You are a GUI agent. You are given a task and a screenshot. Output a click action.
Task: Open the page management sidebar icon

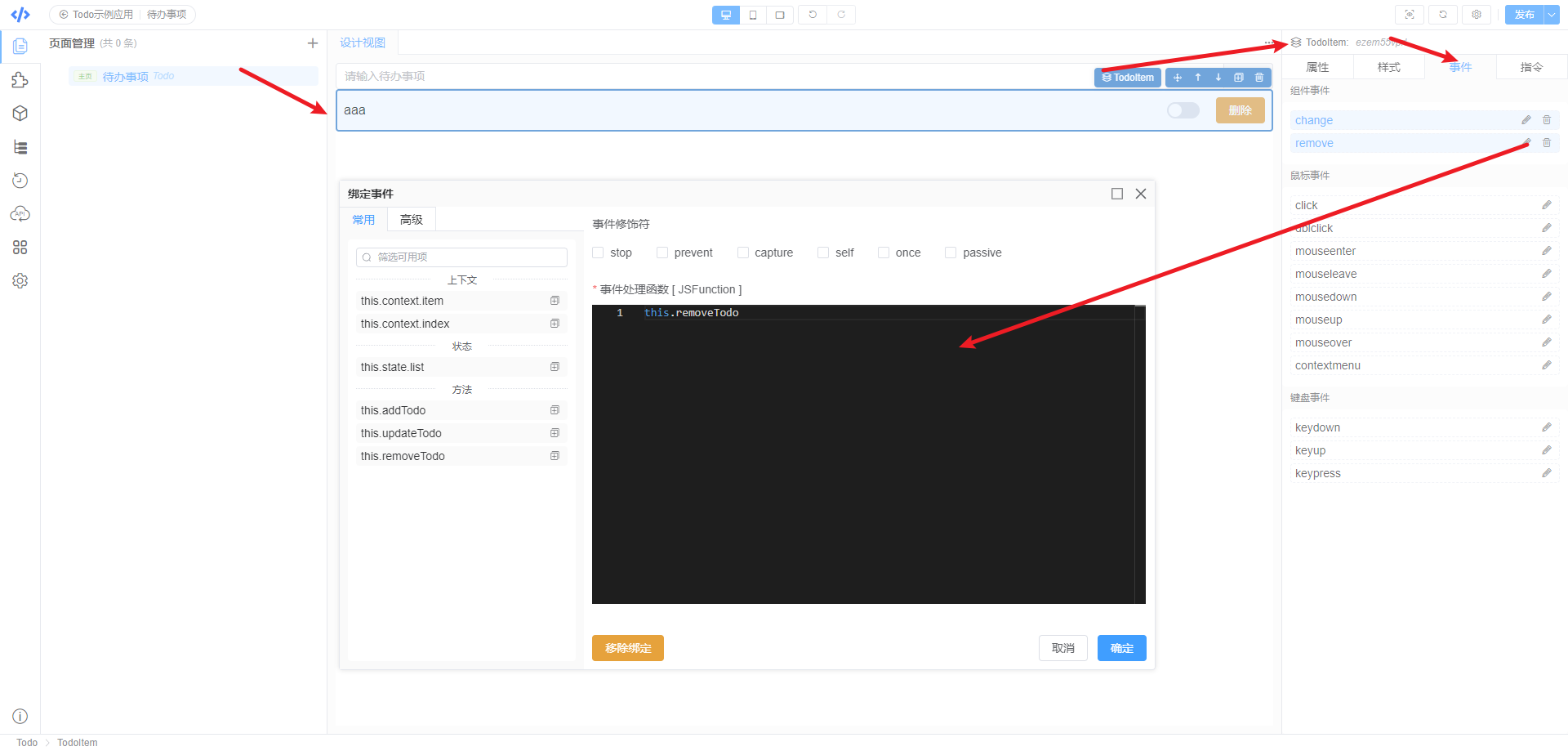pos(20,47)
